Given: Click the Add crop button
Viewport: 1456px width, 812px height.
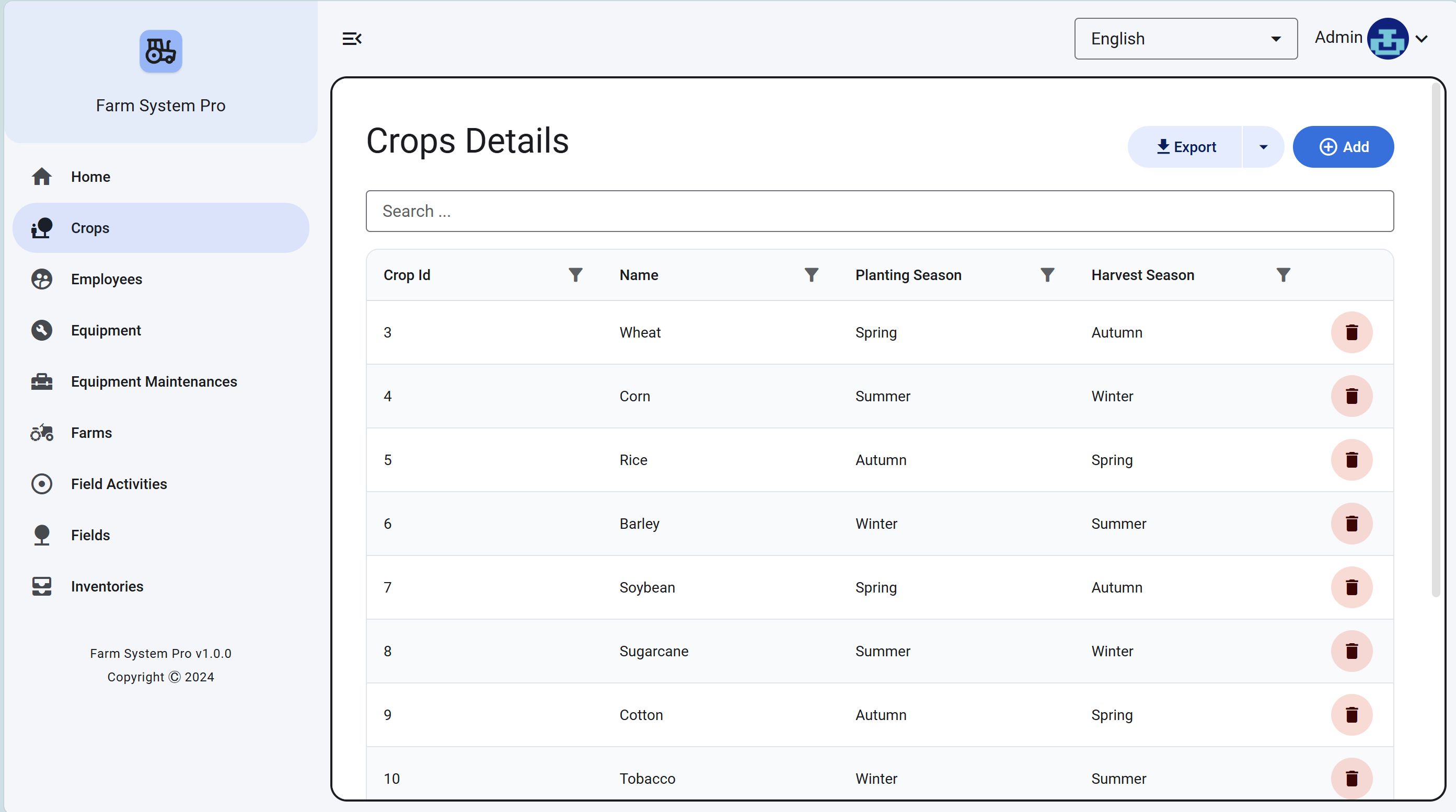Looking at the screenshot, I should point(1343,147).
